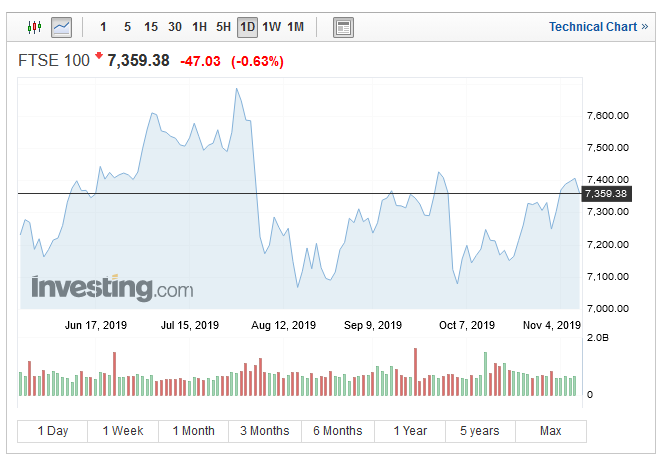This screenshot has width=670, height=459.
Task: Set interval to 5 minutes
Action: (x=127, y=27)
